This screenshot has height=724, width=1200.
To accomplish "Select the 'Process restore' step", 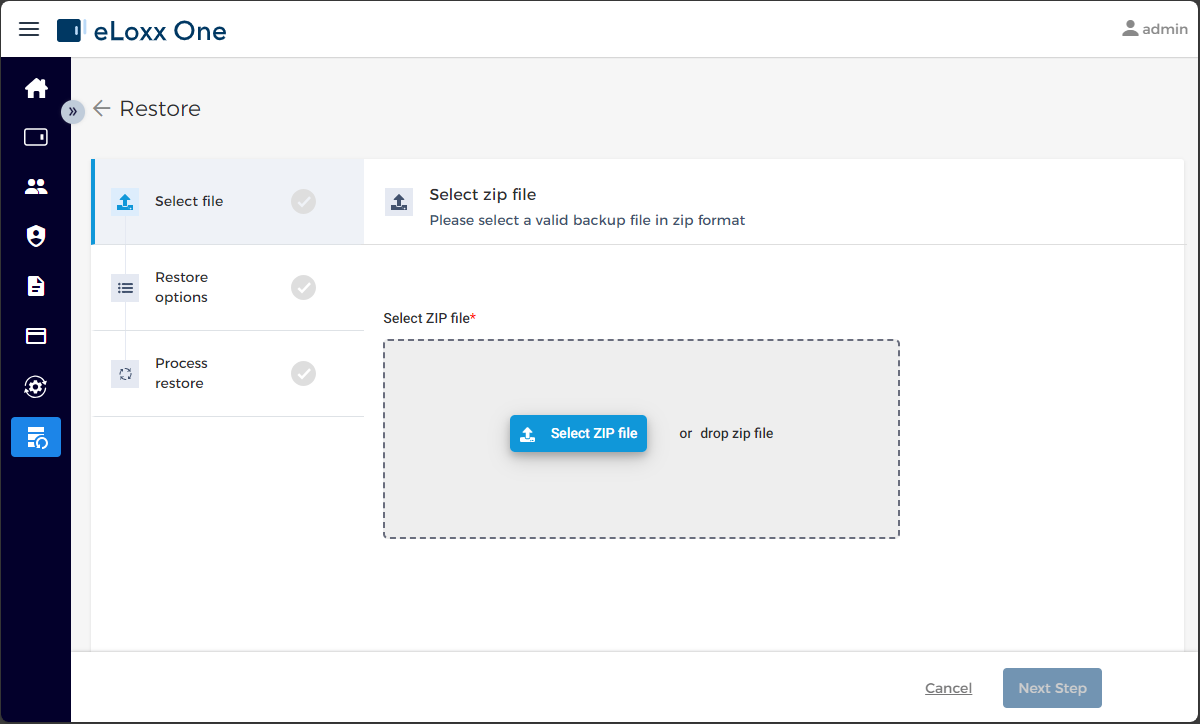I will 227,374.
